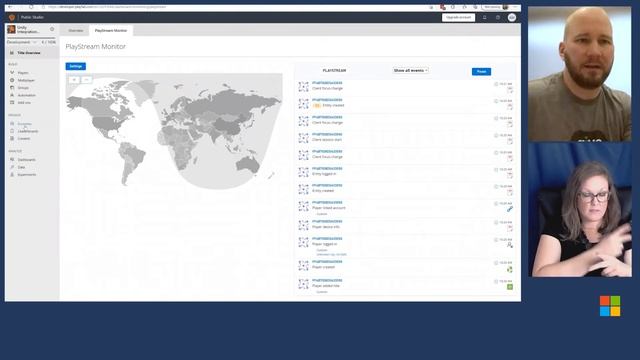The image size is (640, 360).
Task: Open Economy in the sidebar
Action: [24, 124]
